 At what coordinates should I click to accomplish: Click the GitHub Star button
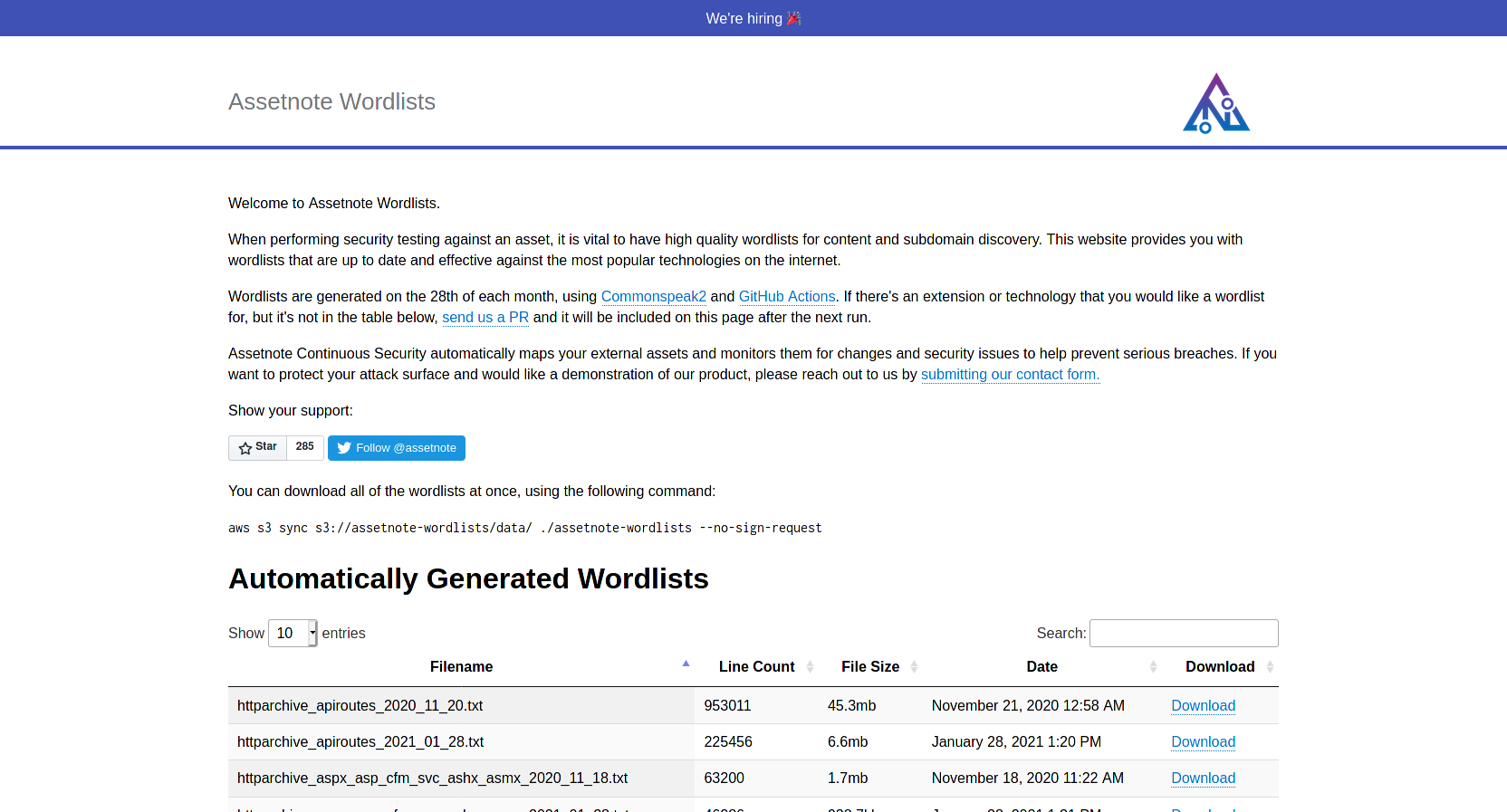[258, 447]
